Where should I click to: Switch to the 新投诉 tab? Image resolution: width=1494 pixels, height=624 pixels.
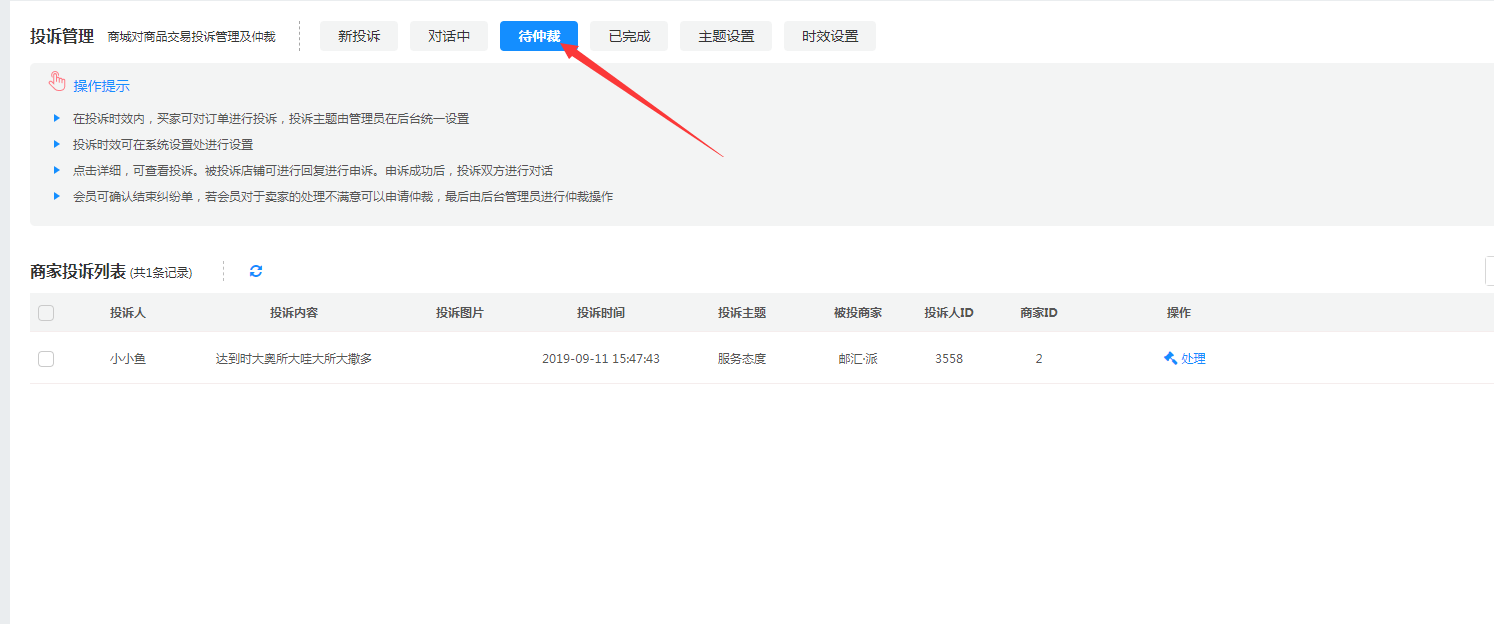coord(358,36)
